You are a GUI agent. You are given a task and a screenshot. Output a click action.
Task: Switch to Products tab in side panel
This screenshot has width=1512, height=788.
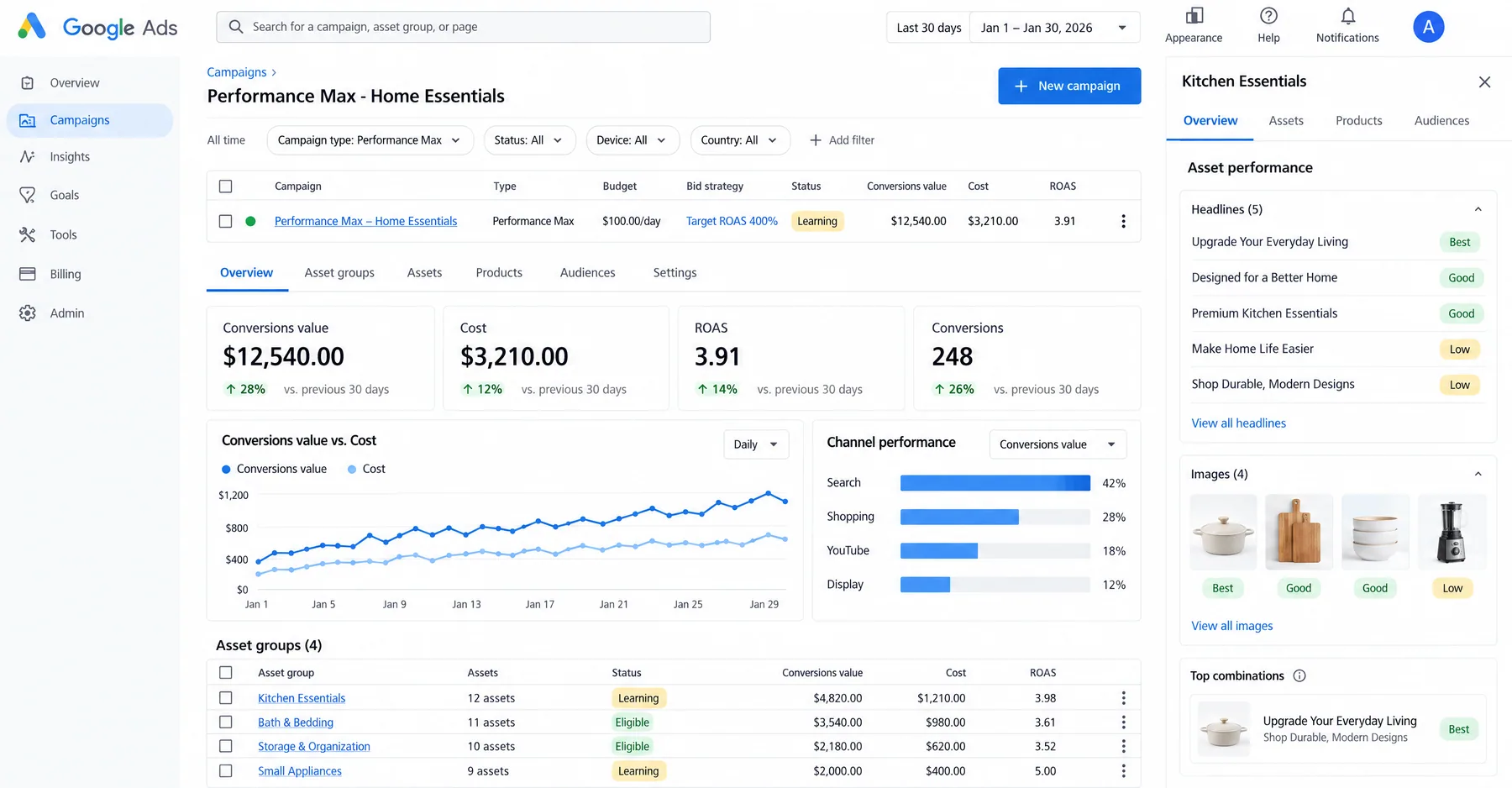[x=1358, y=121]
